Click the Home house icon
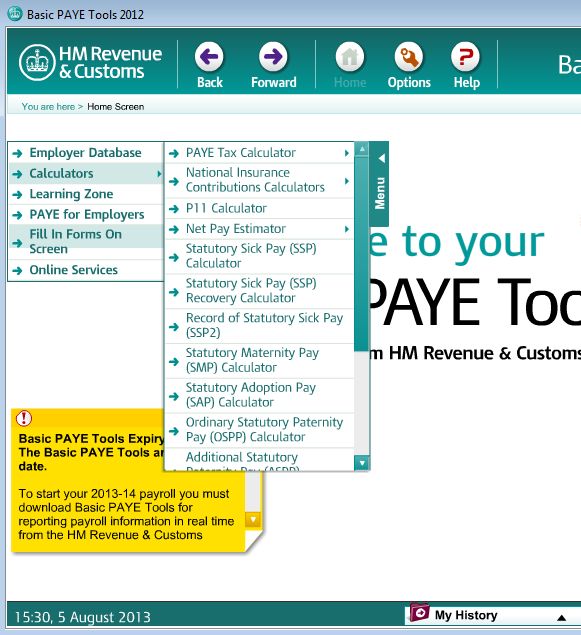Screen dimensions: 581x635 [x=350, y=56]
